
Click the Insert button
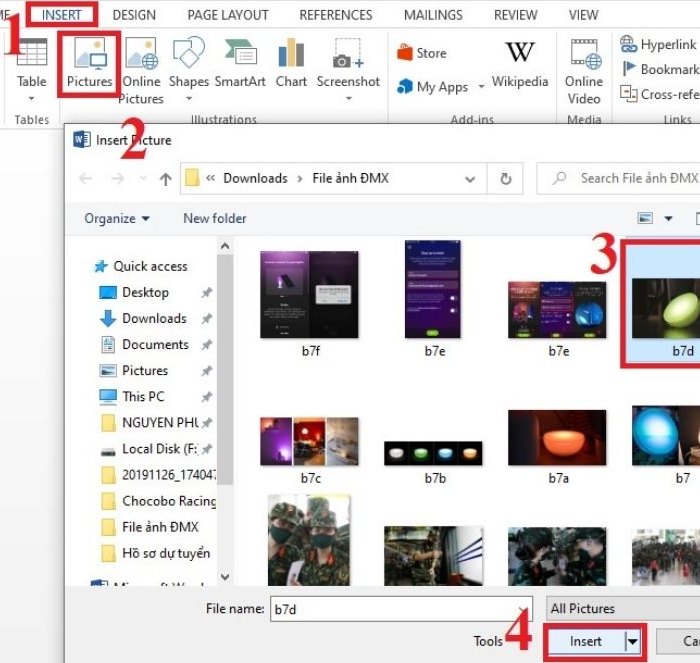click(x=586, y=642)
